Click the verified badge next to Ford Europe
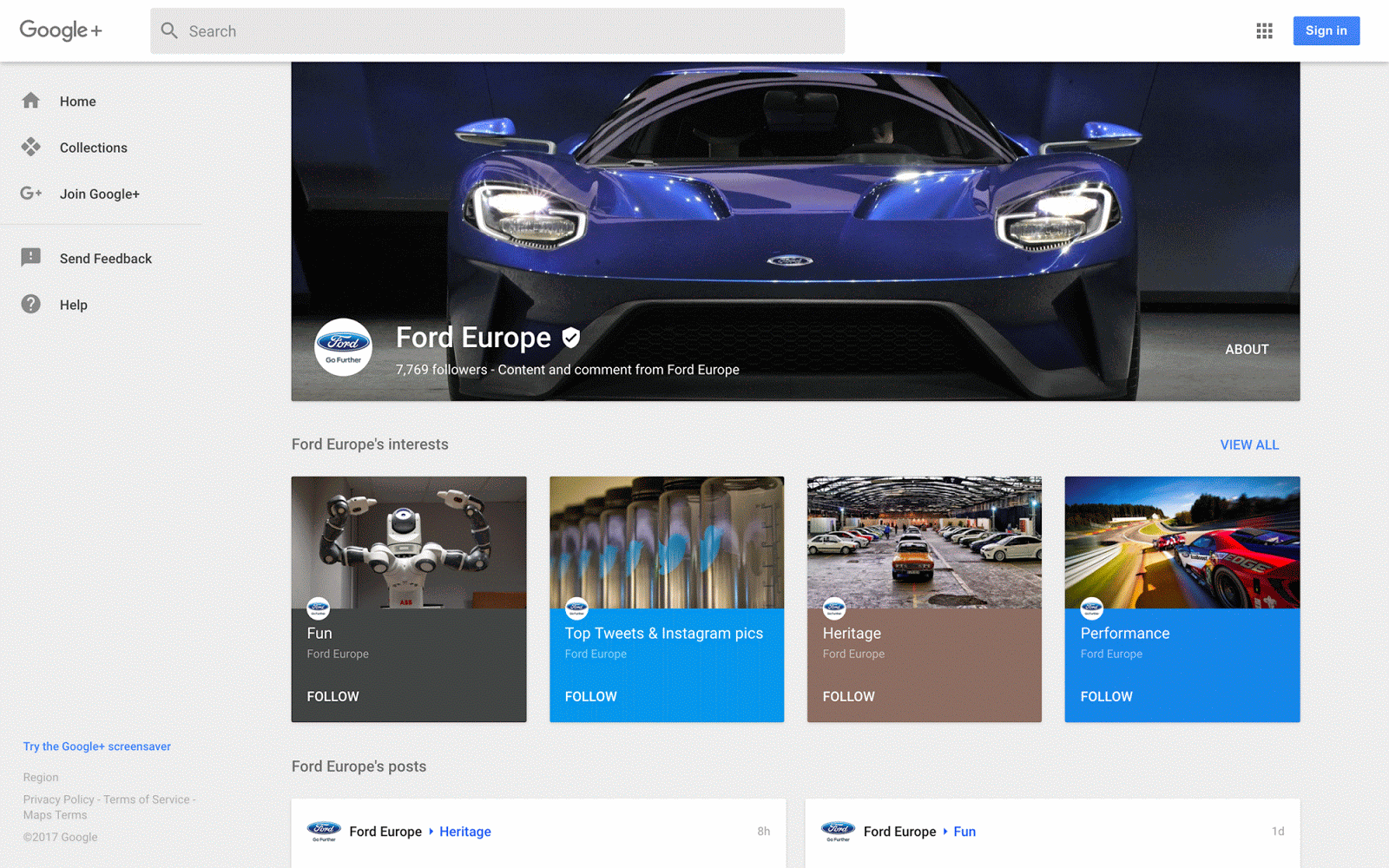 (x=571, y=338)
